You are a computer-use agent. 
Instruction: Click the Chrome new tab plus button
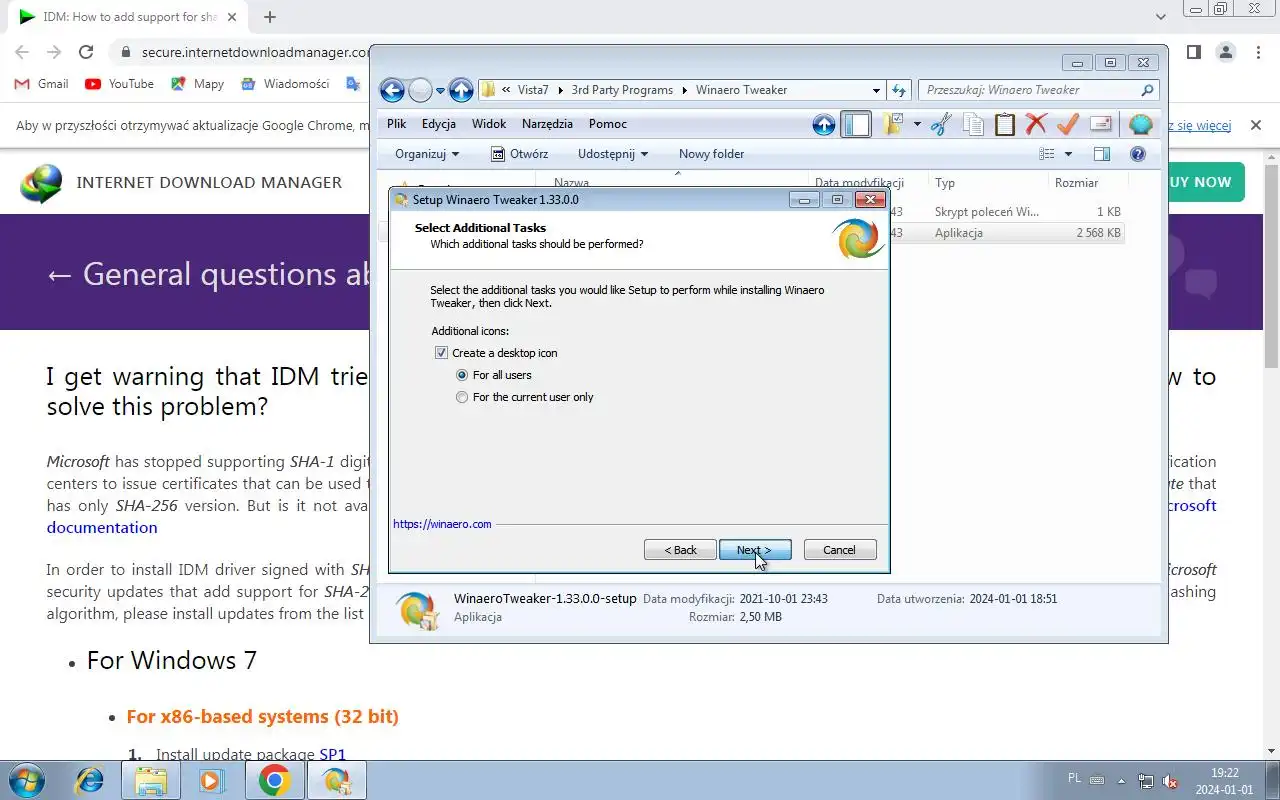coord(270,17)
